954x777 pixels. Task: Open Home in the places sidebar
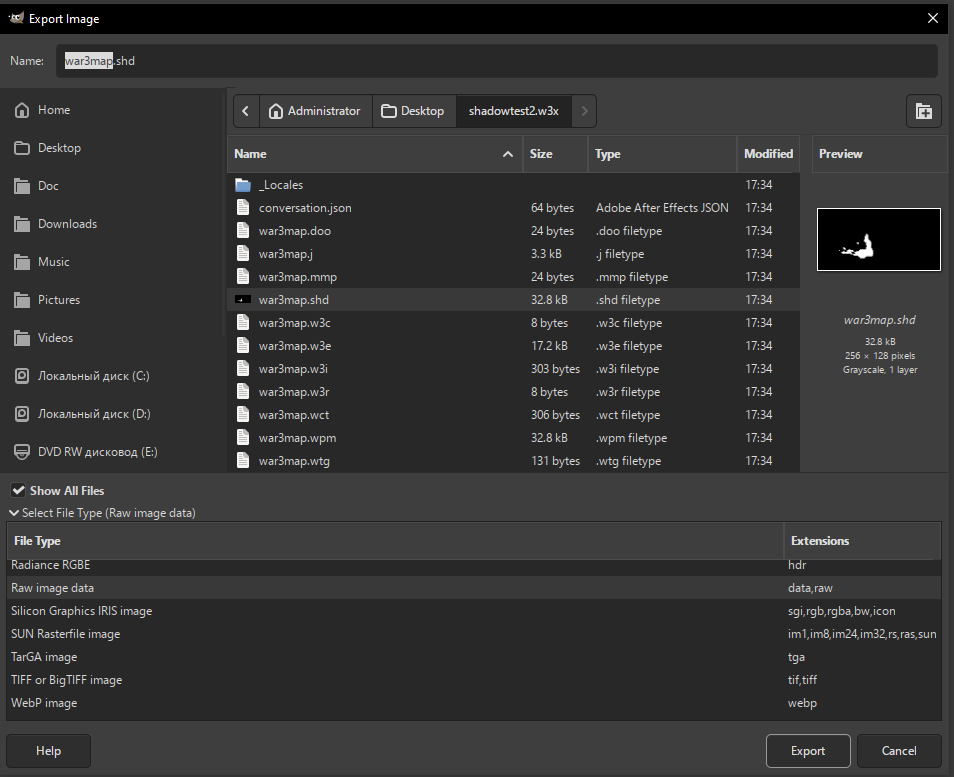coord(54,110)
